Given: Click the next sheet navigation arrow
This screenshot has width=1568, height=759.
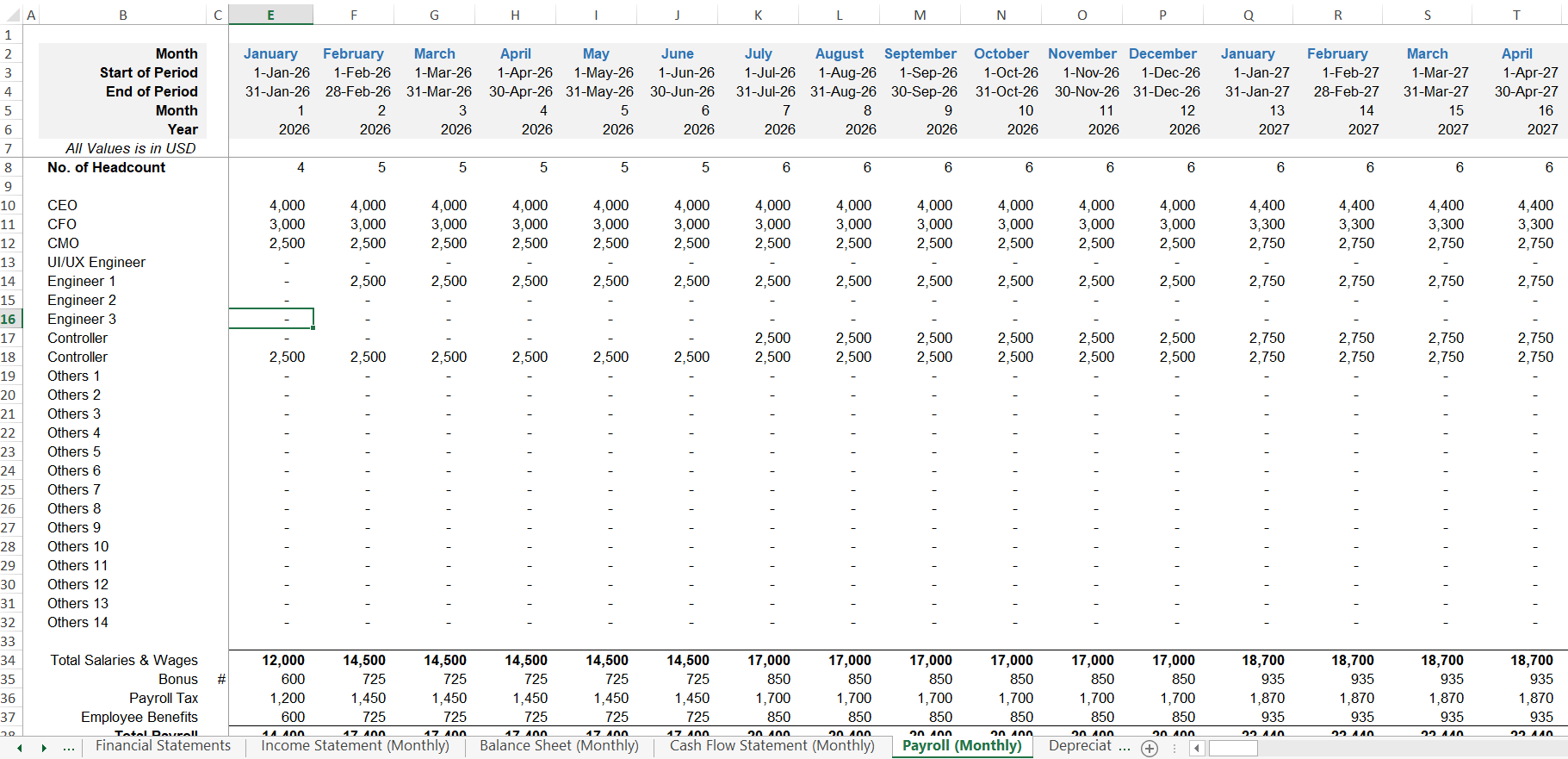Looking at the screenshot, I should click(44, 749).
